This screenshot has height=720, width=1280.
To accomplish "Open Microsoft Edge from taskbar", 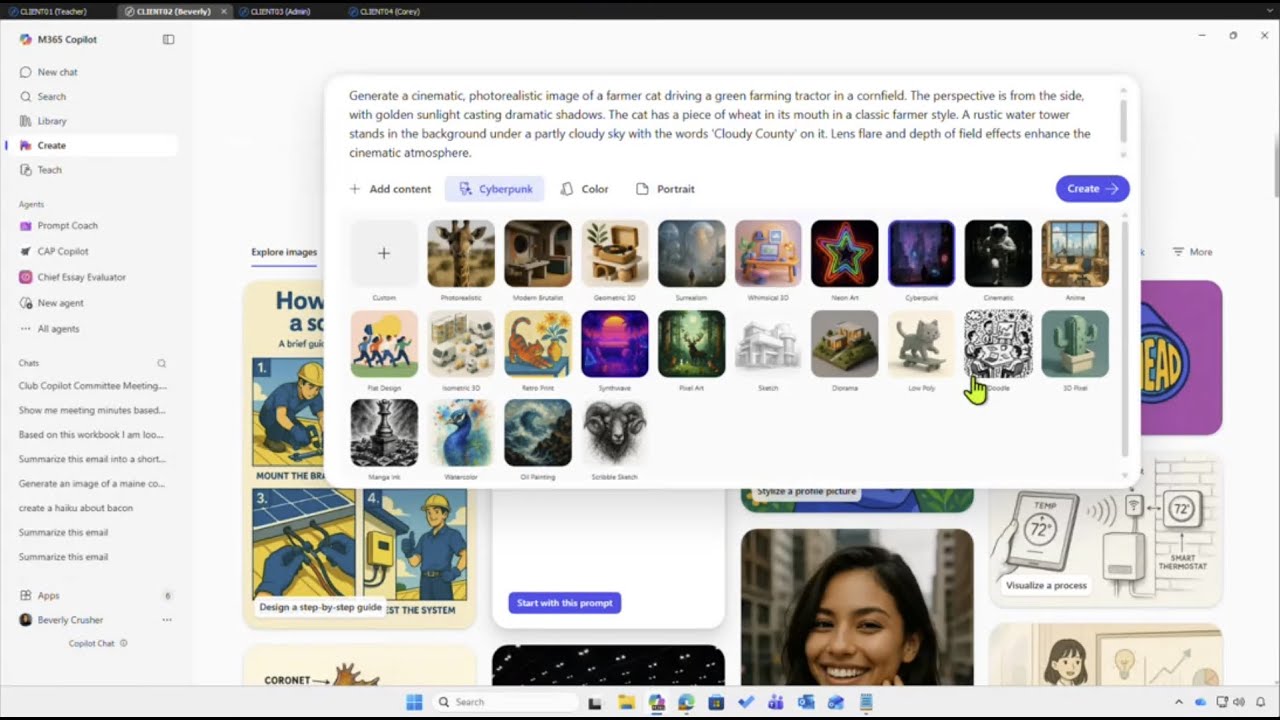I will (686, 702).
